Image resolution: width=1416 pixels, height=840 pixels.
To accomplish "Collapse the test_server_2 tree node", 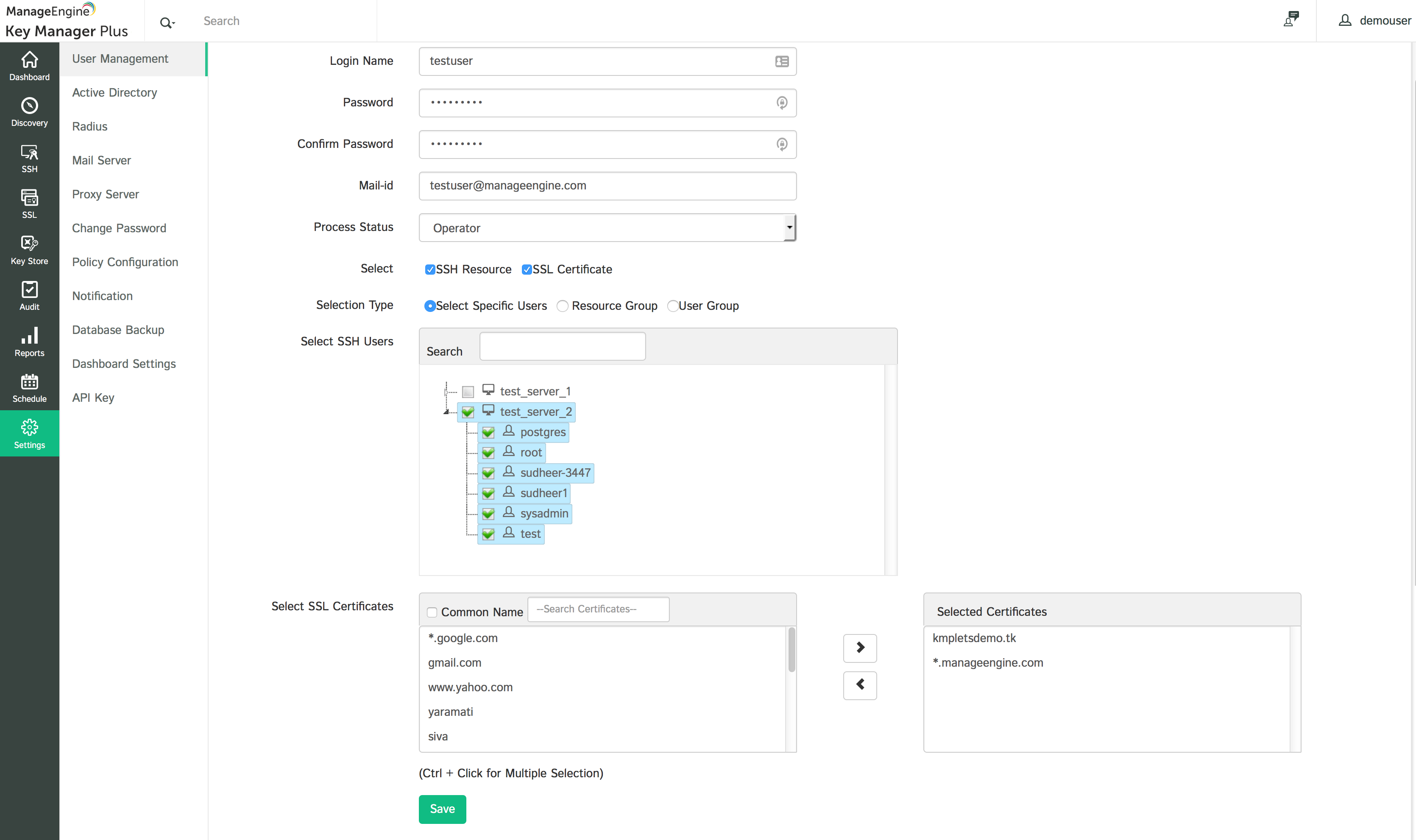I will [x=446, y=412].
